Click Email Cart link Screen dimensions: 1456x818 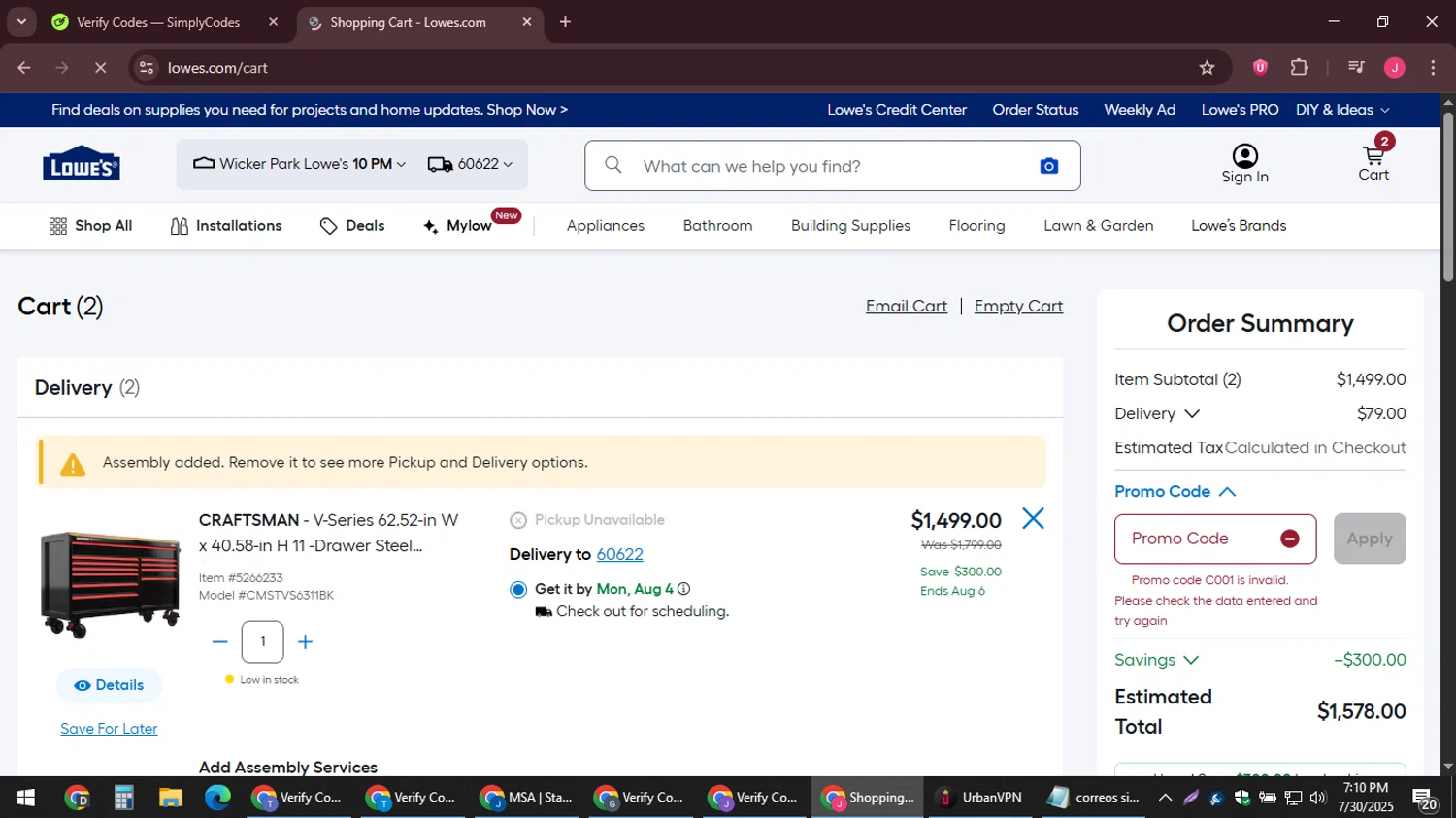tap(907, 307)
